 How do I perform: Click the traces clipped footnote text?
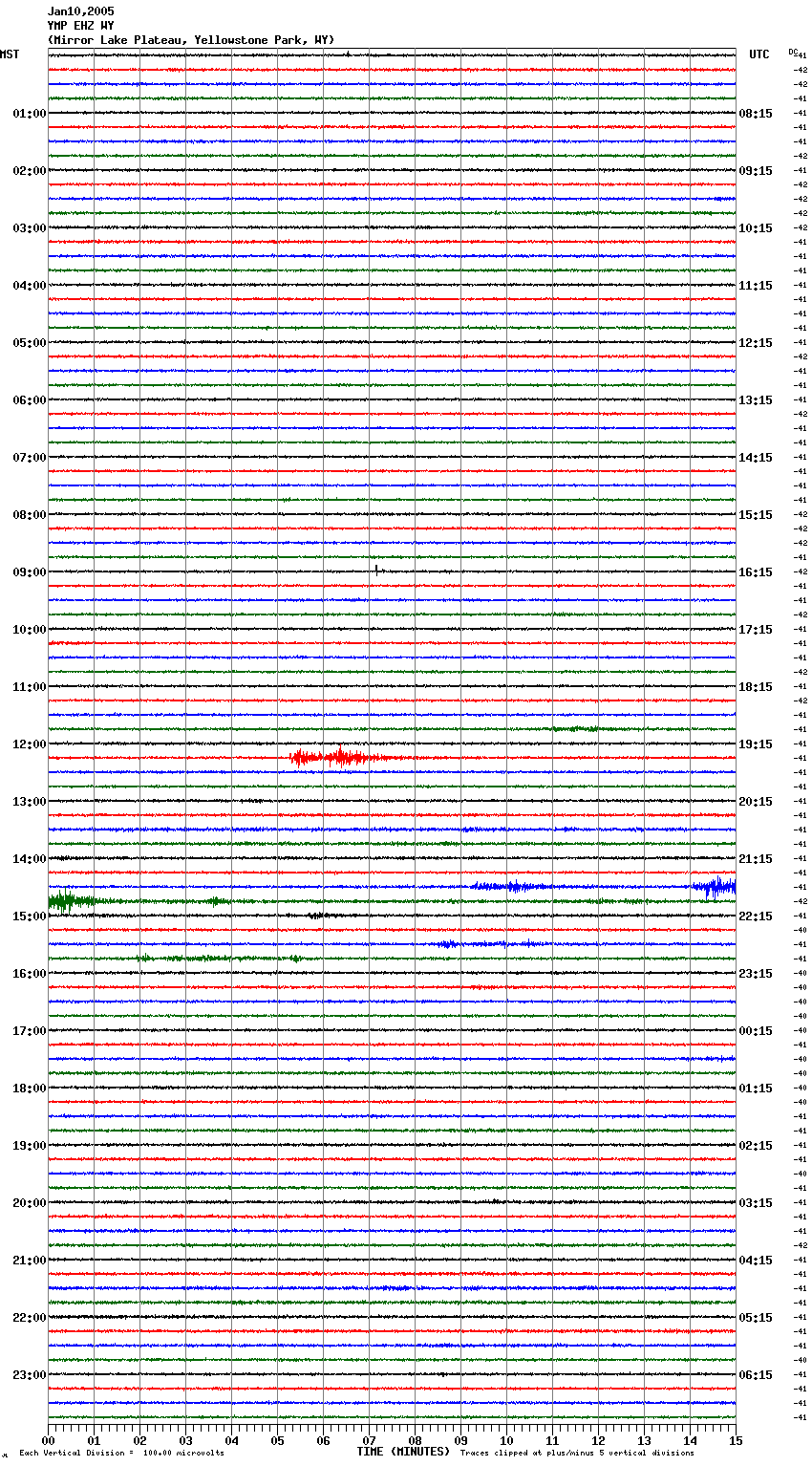click(x=577, y=1453)
